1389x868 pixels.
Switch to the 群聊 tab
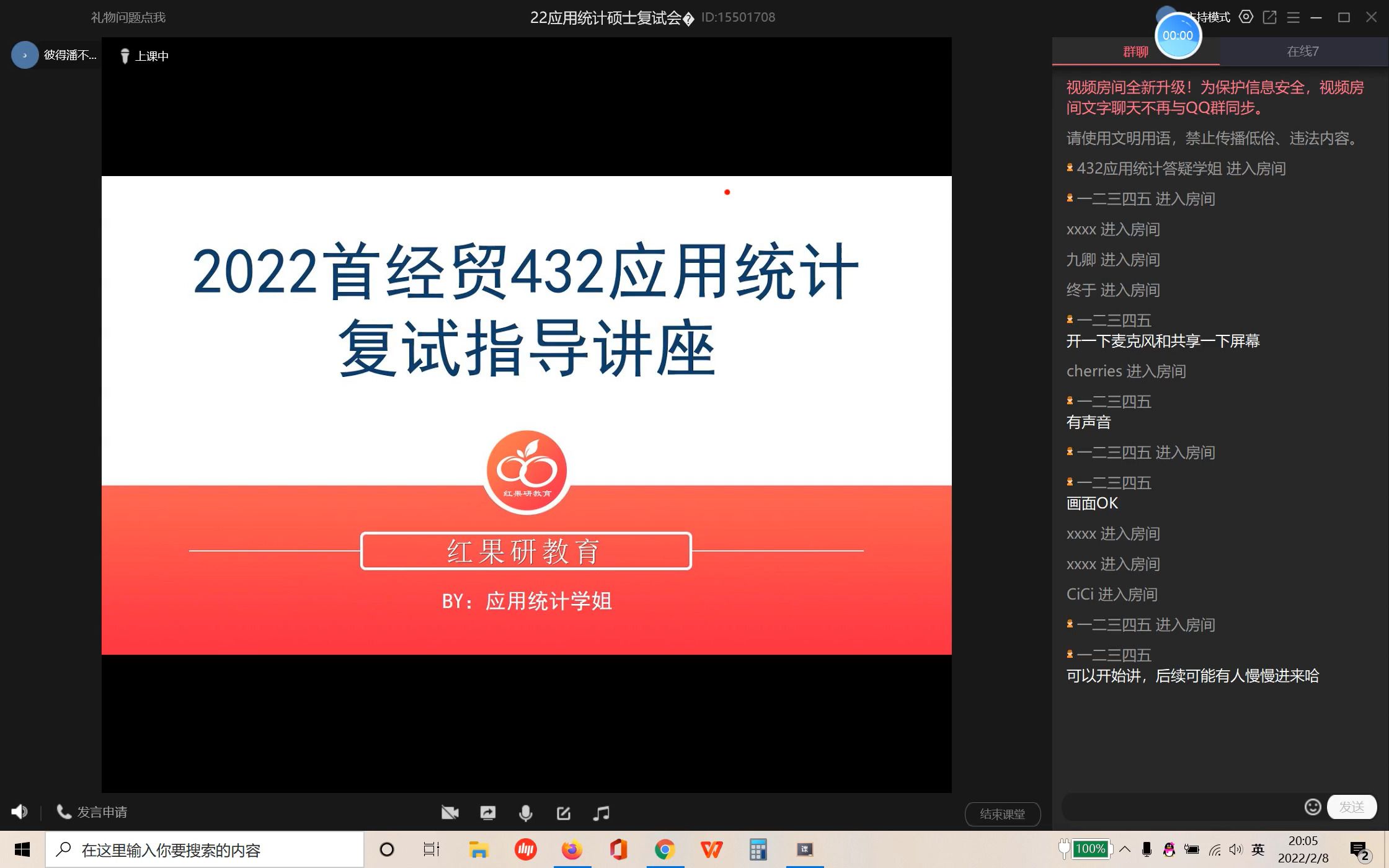click(x=1135, y=51)
